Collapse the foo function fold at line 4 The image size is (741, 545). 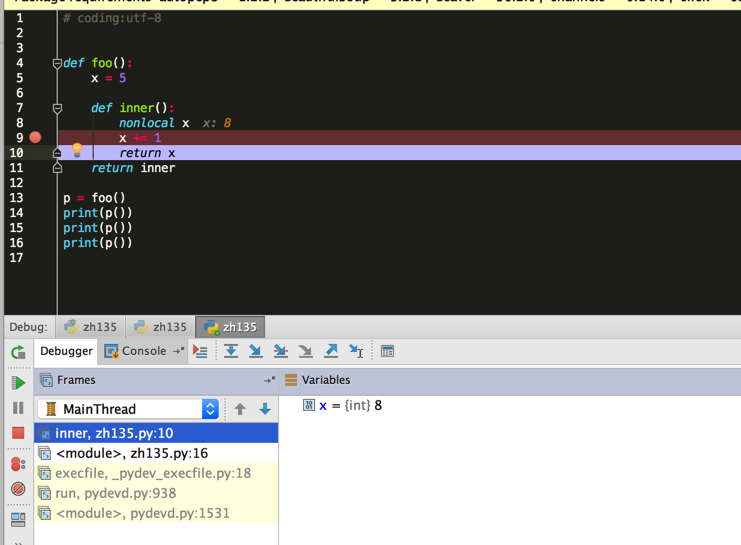tap(57, 63)
